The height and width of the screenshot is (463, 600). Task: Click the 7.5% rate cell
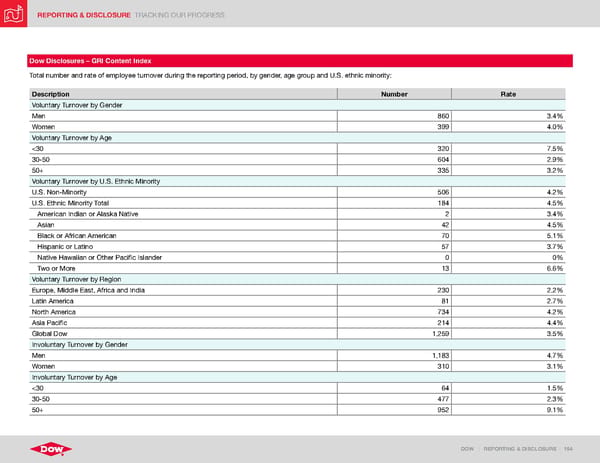pos(509,149)
